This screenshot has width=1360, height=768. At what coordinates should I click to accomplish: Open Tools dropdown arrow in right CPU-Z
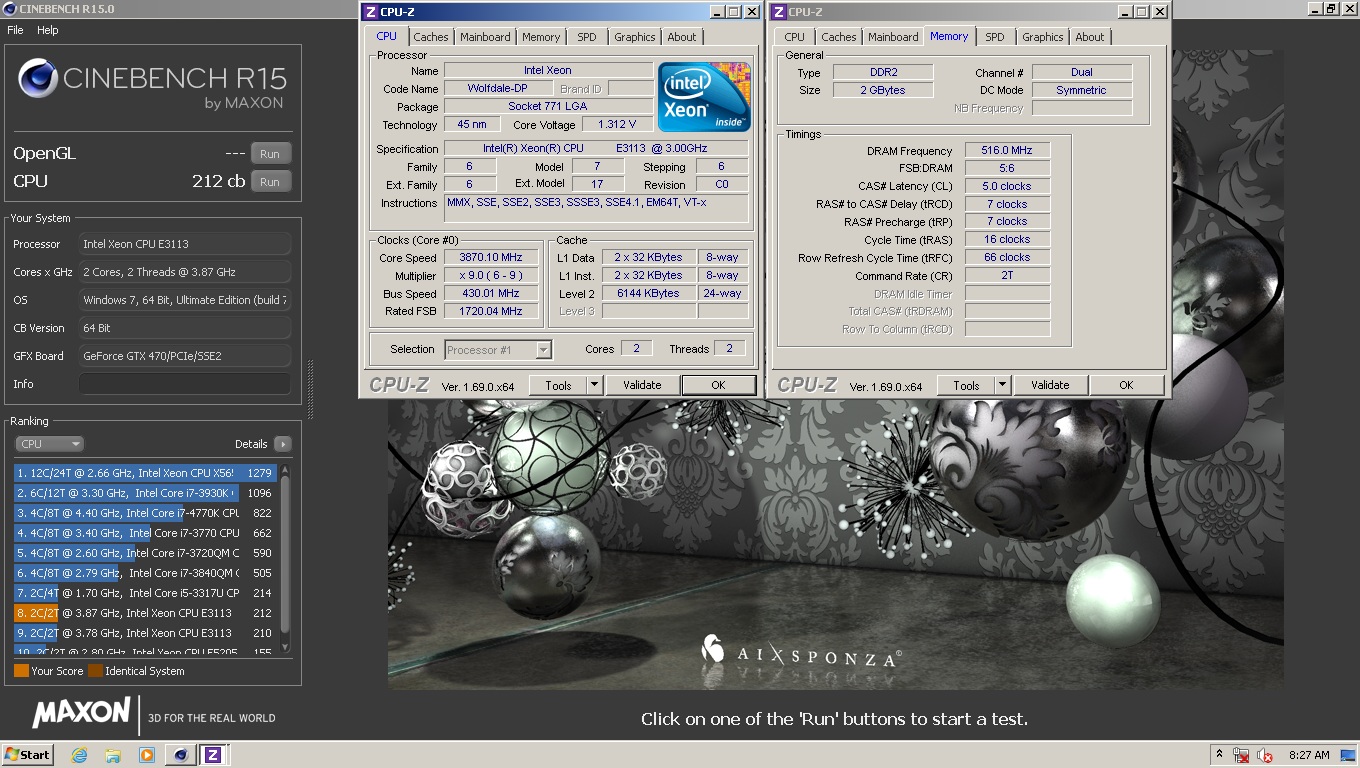tap(1002, 385)
